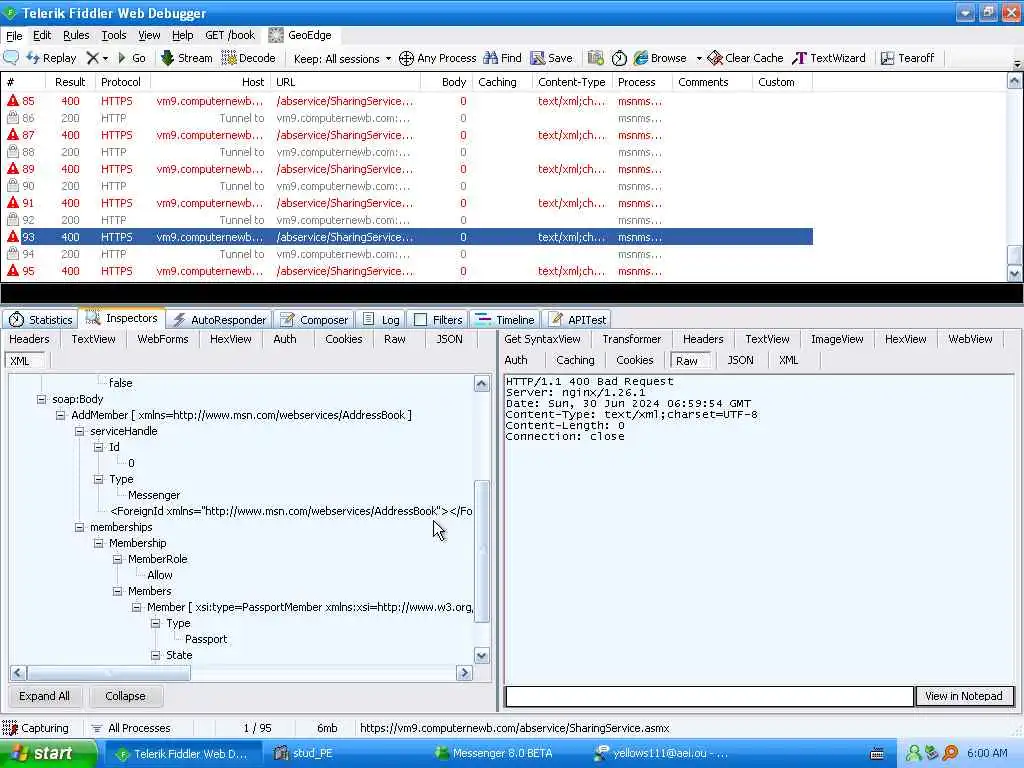Image resolution: width=1024 pixels, height=768 pixels.
Task: Select session 85 row
Action: [408, 101]
